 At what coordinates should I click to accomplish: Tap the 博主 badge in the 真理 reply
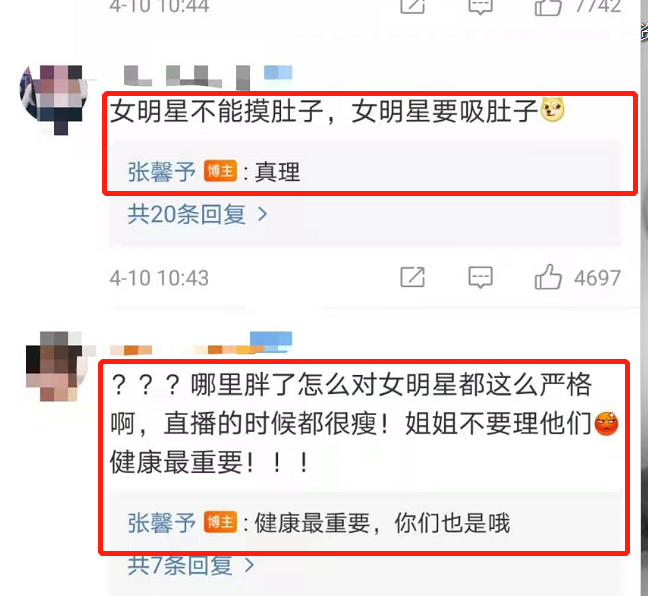click(220, 171)
